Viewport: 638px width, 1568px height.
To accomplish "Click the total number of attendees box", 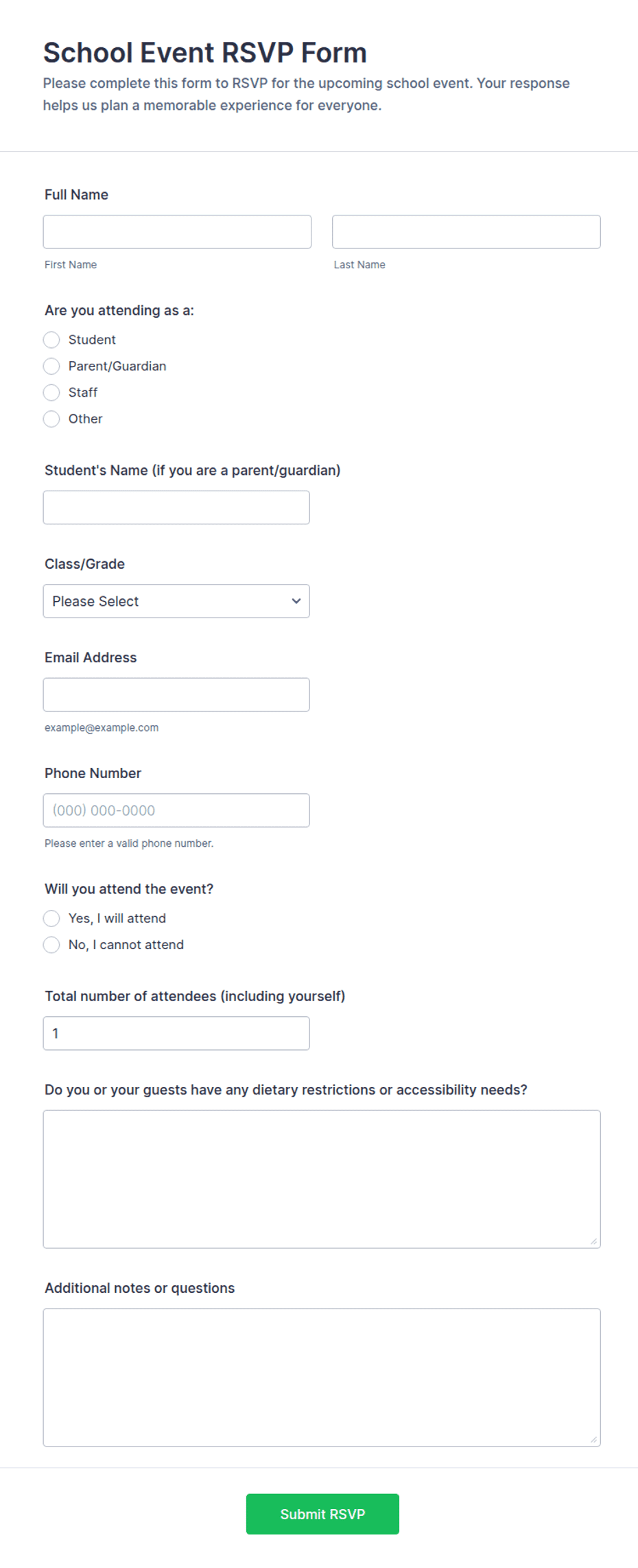I will 176,1033.
